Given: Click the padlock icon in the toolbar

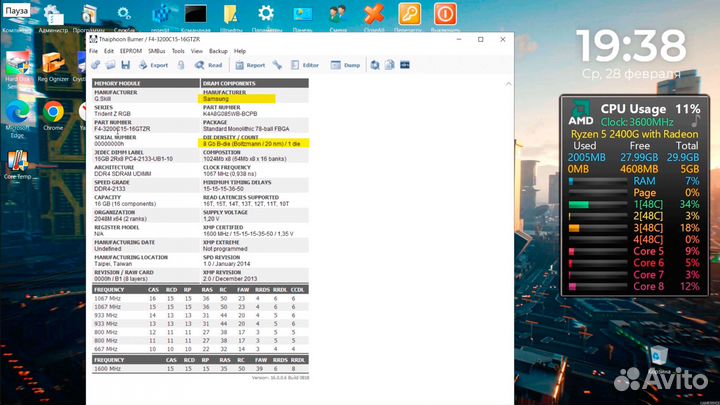Looking at the screenshot, I should (181, 65).
